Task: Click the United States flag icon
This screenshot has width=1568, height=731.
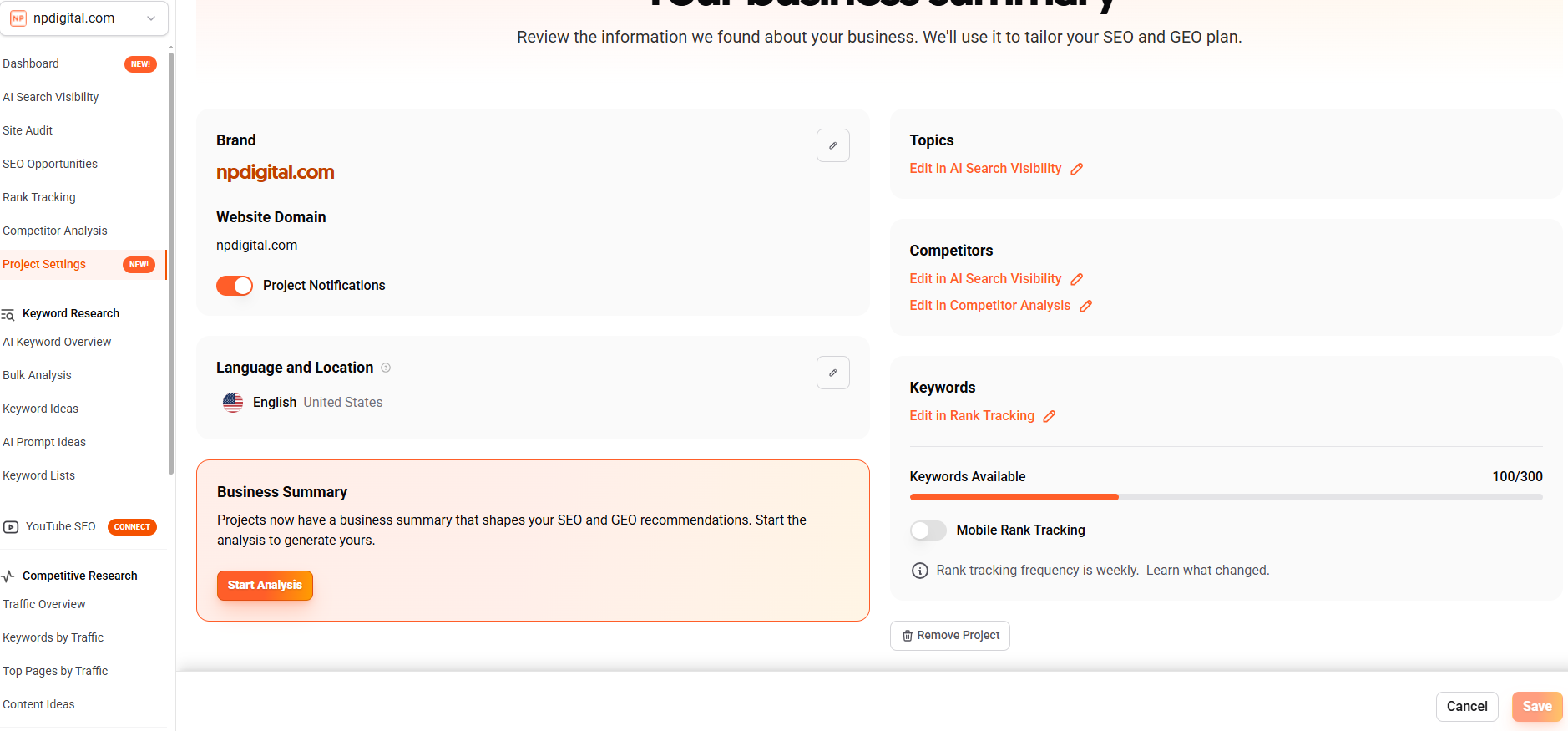Action: click(233, 403)
